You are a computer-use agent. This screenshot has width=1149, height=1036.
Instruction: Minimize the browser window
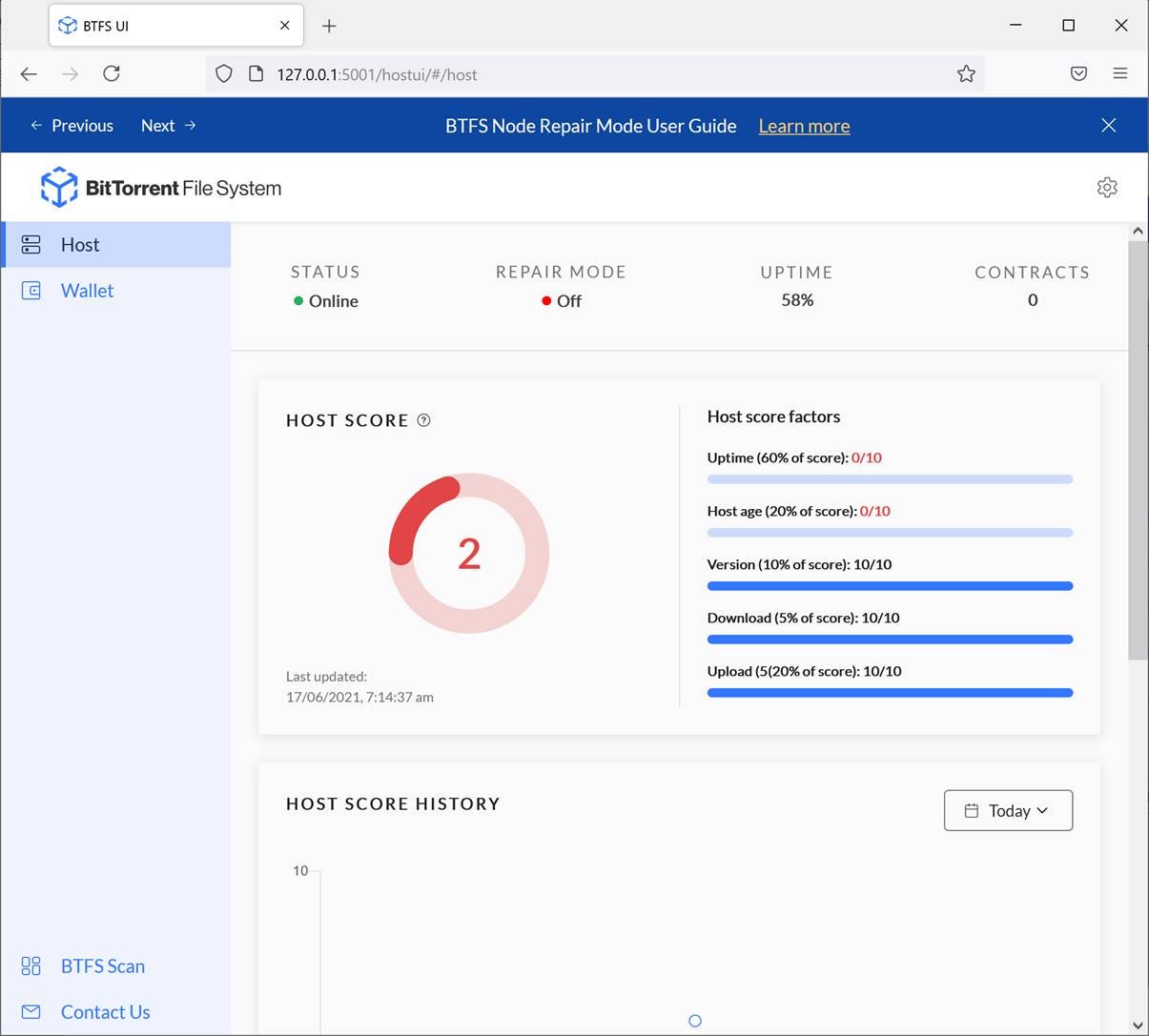point(1016,26)
